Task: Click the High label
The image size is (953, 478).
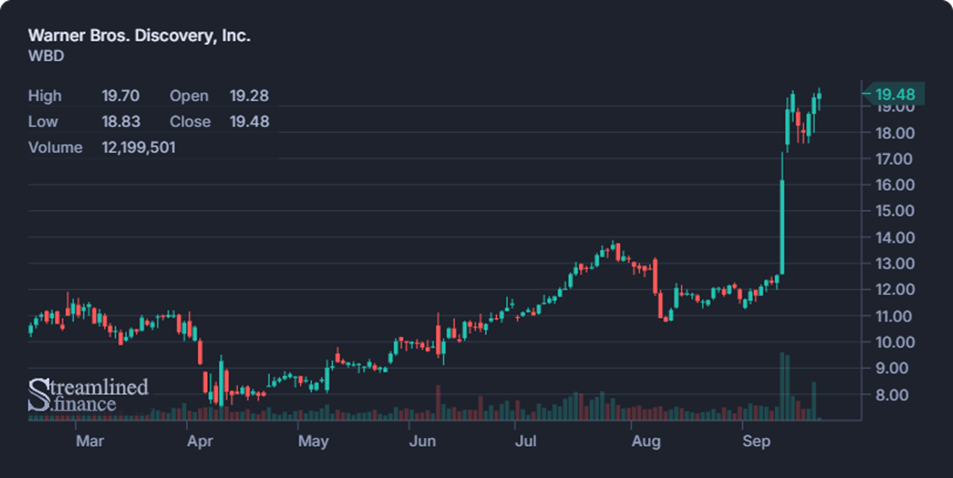Action: click(44, 95)
